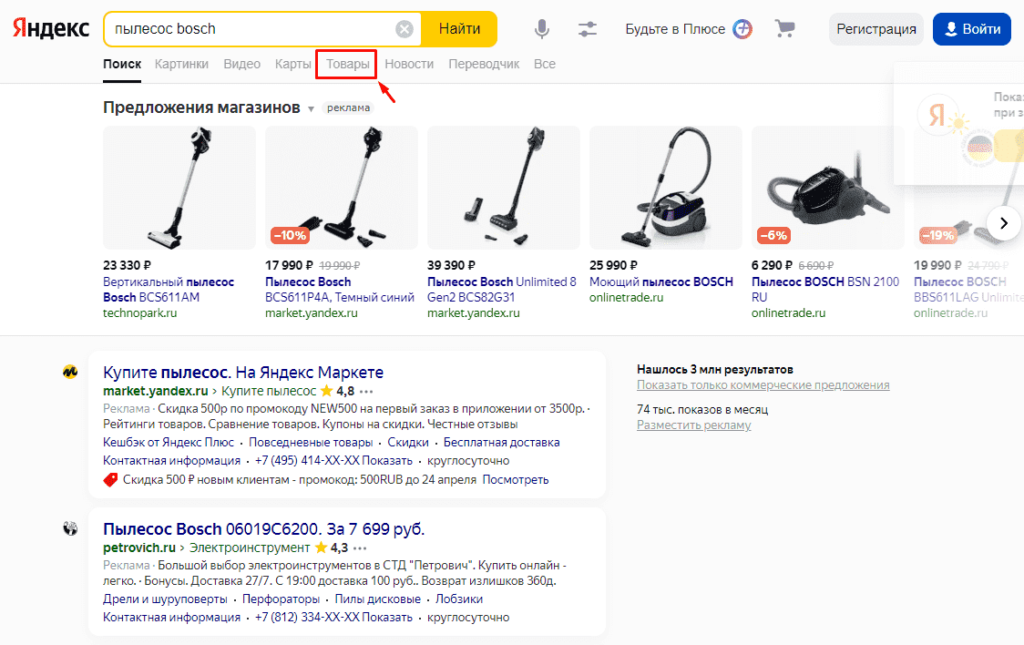Viewport: 1024px width, 645px height.
Task: Open the shopping cart icon
Action: (785, 28)
